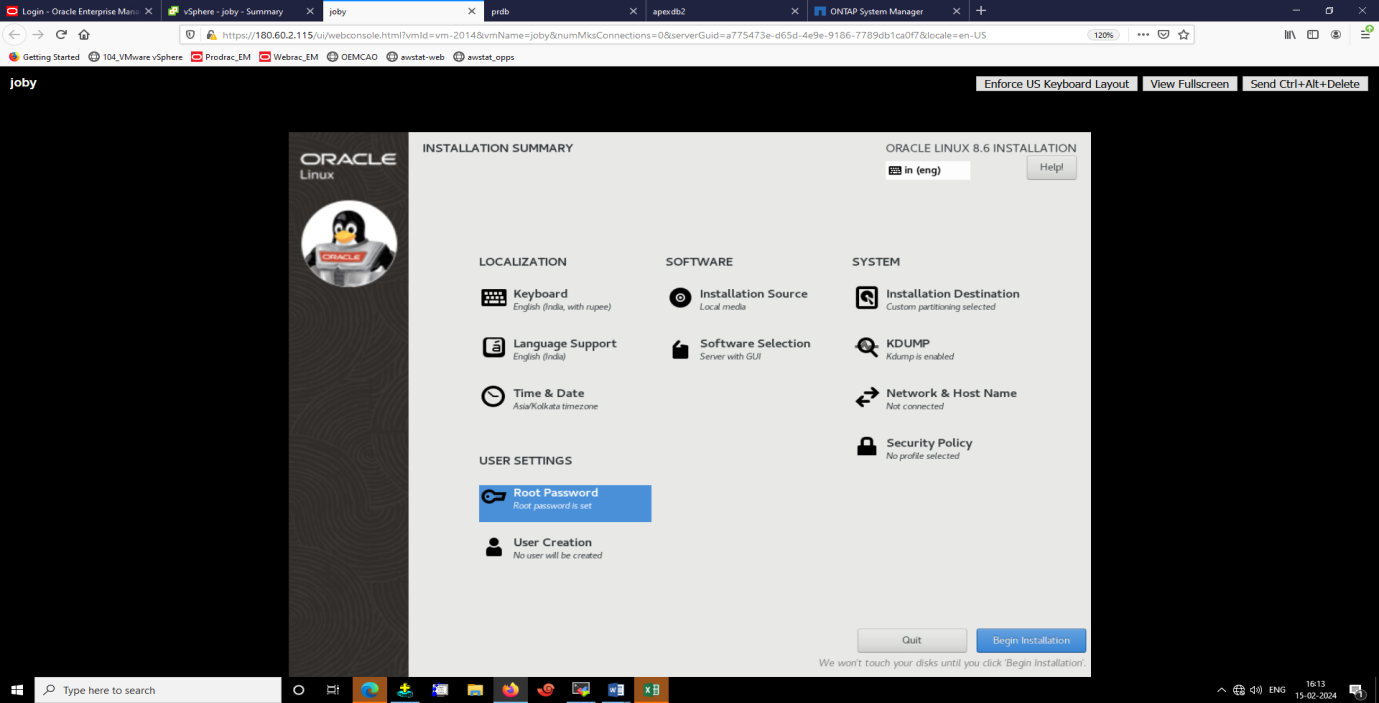Launch Microsoft Edge from the taskbar
Image resolution: width=1379 pixels, height=703 pixels.
click(369, 690)
